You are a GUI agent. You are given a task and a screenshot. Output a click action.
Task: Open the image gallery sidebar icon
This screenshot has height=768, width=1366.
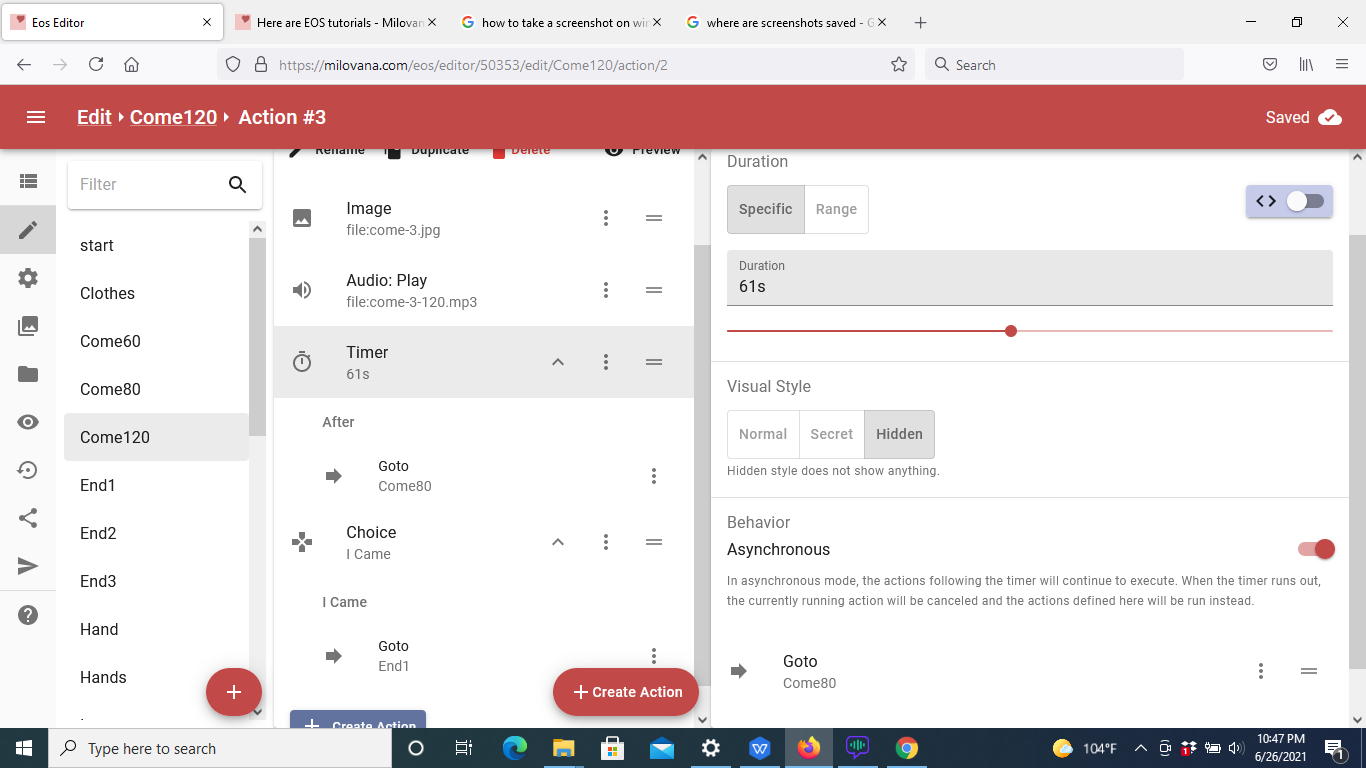[28, 326]
